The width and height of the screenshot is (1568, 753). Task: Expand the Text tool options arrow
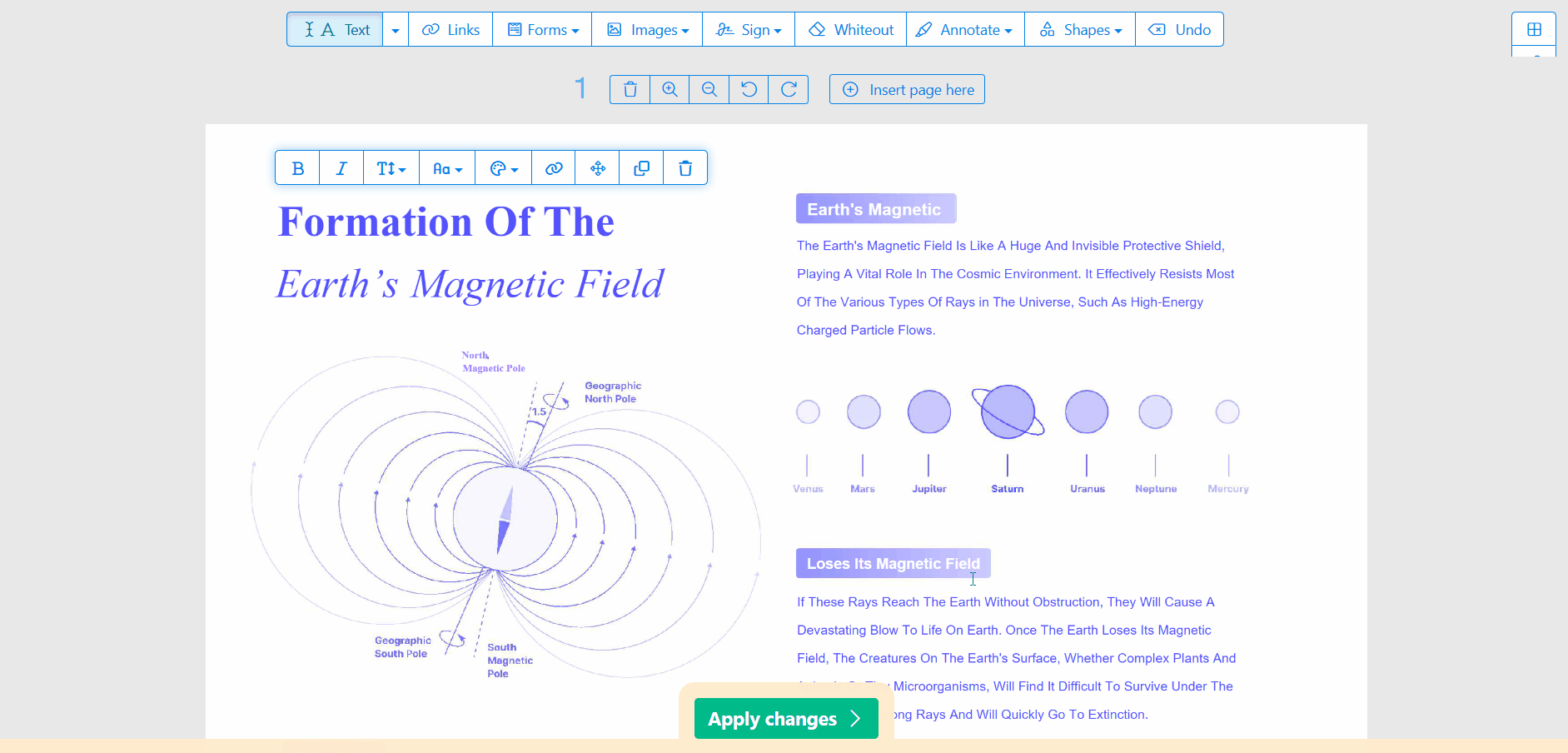tap(396, 30)
